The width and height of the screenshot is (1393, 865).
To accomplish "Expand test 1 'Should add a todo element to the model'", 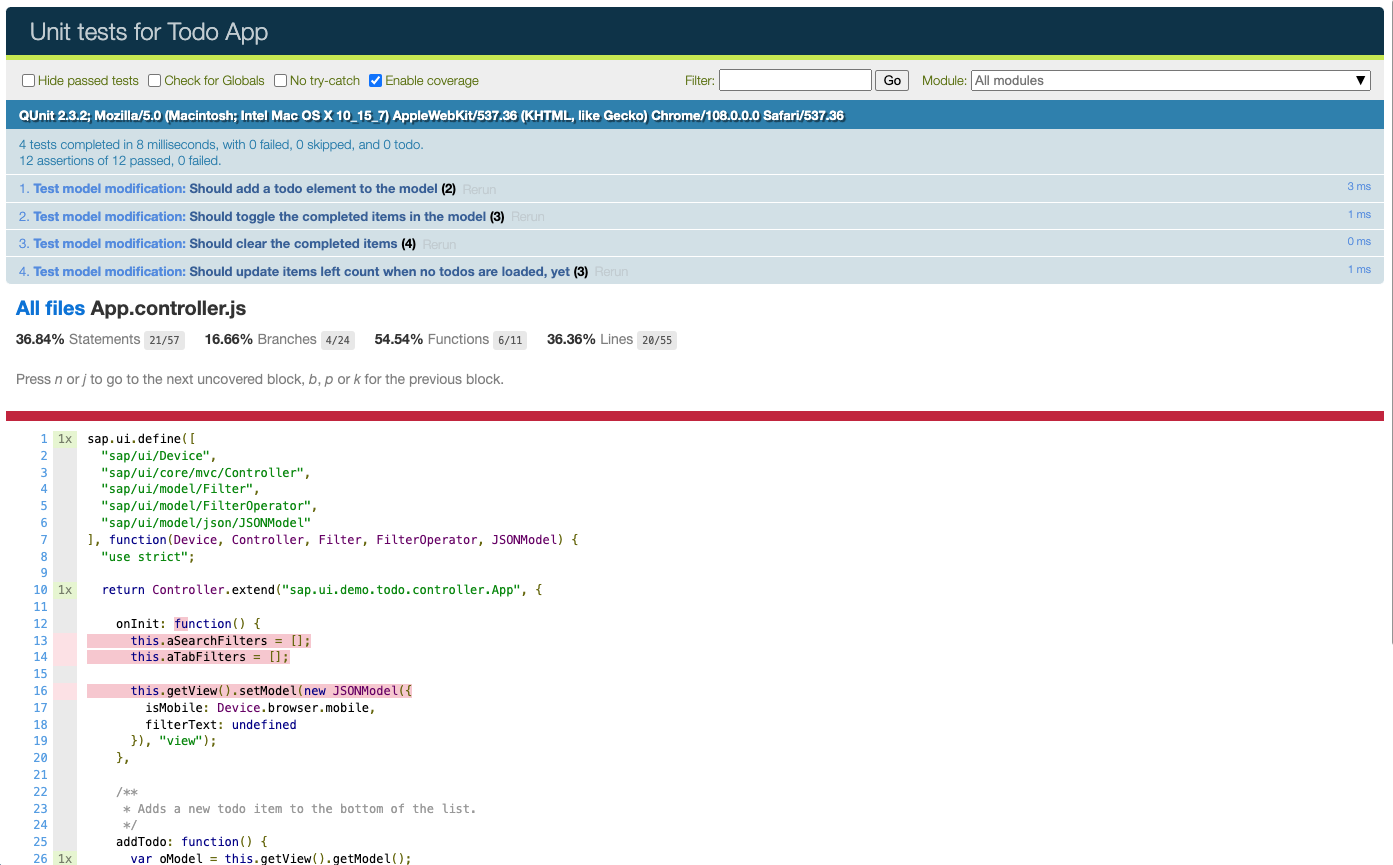I will (313, 188).
